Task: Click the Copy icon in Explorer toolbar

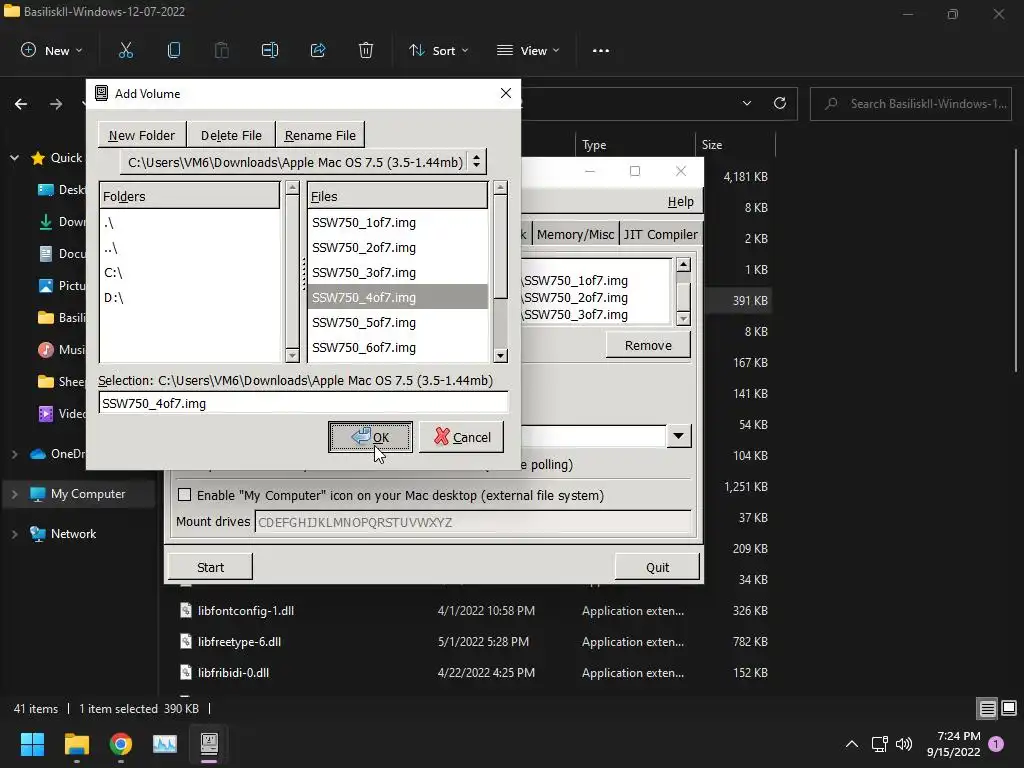Action: click(x=174, y=50)
